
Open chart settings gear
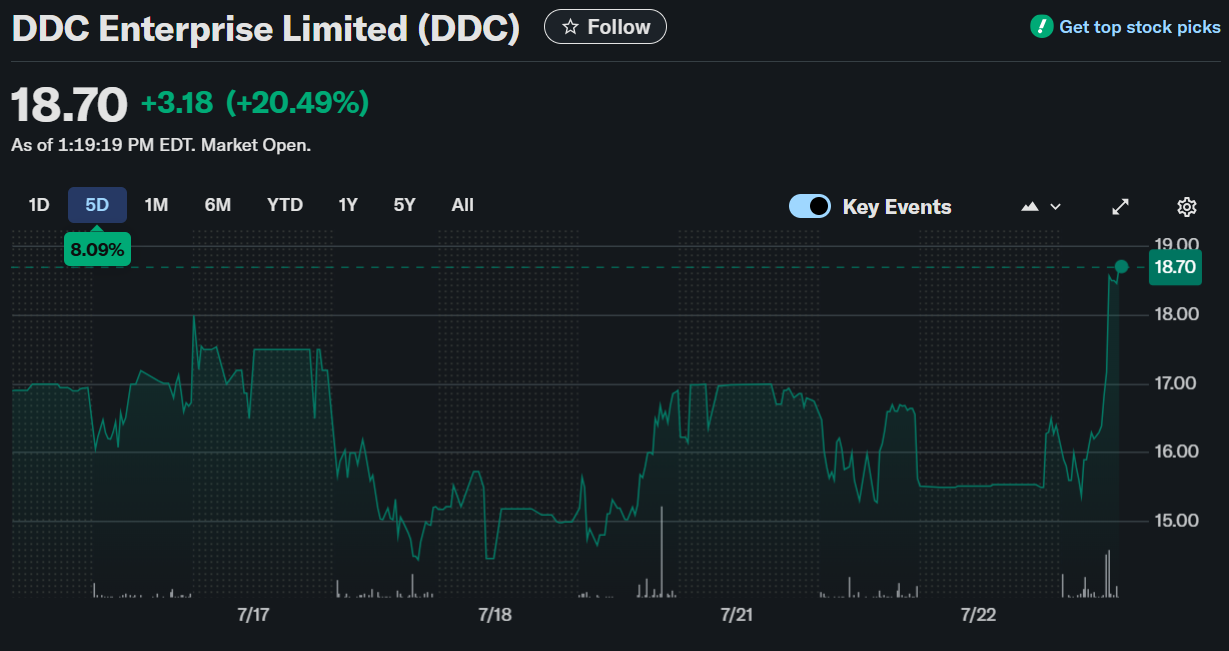coord(1187,207)
